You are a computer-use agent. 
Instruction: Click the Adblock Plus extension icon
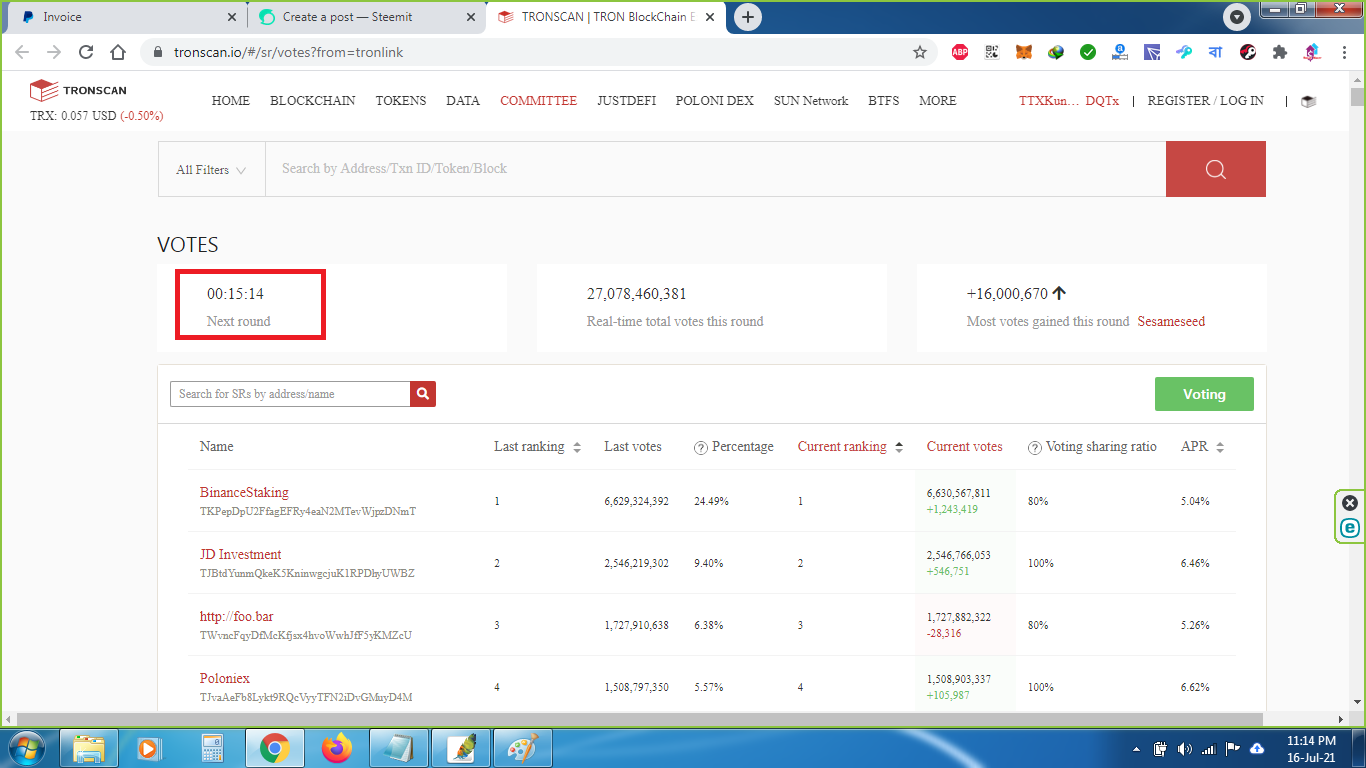pos(960,52)
